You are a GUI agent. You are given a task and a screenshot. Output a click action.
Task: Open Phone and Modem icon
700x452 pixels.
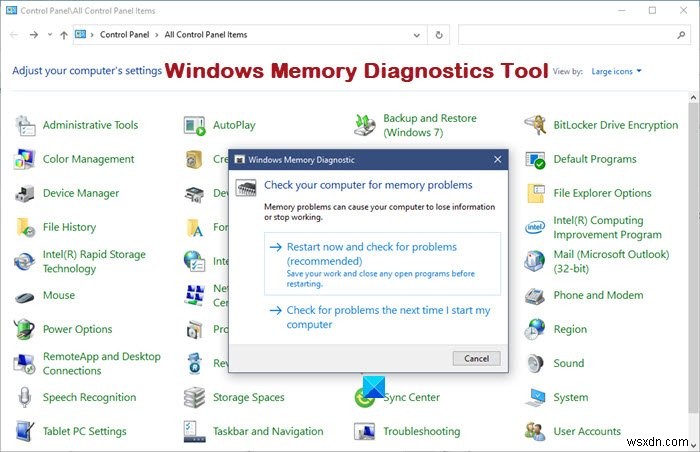pos(535,296)
